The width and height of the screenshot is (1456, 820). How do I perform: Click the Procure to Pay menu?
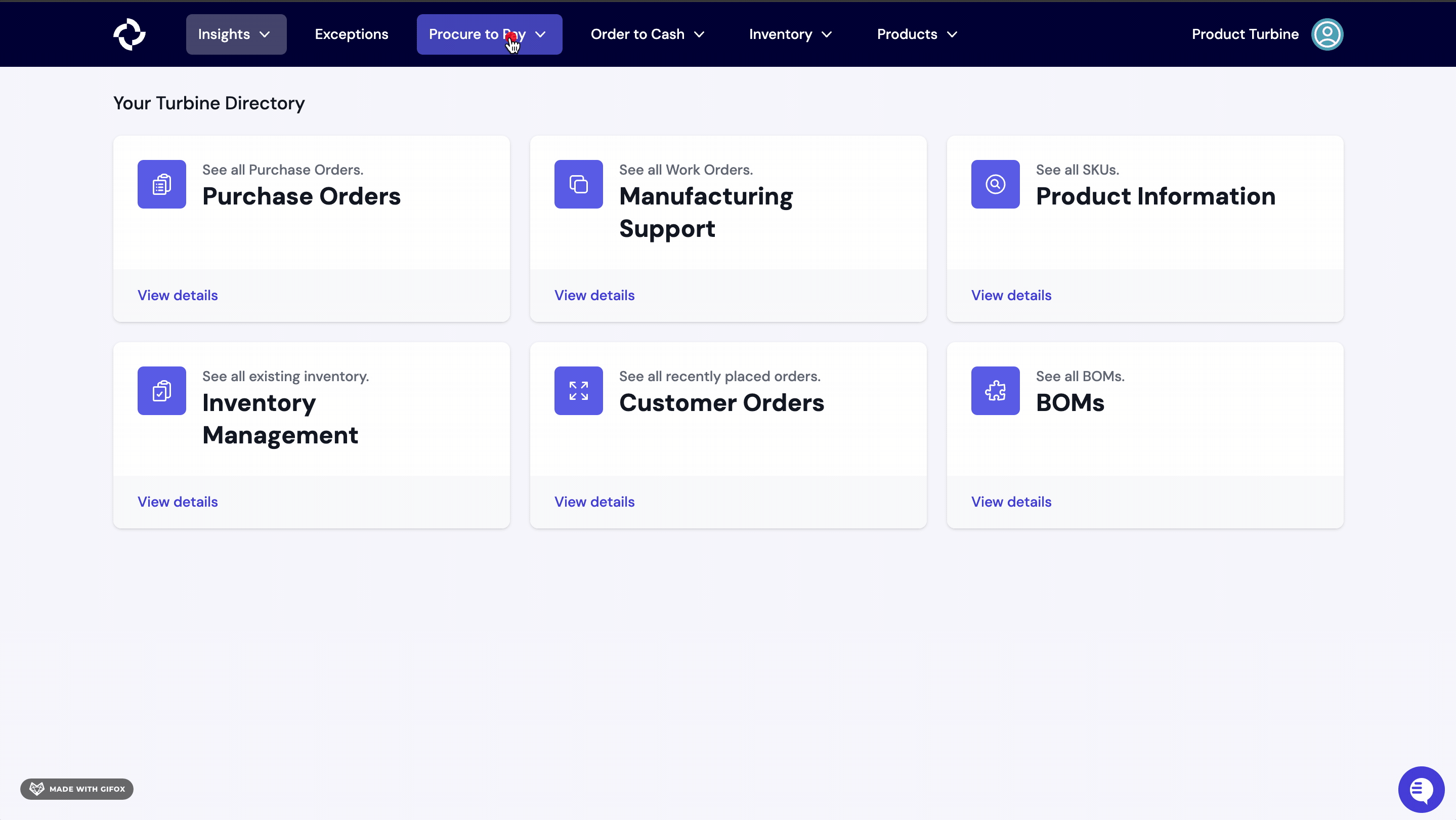click(x=489, y=34)
